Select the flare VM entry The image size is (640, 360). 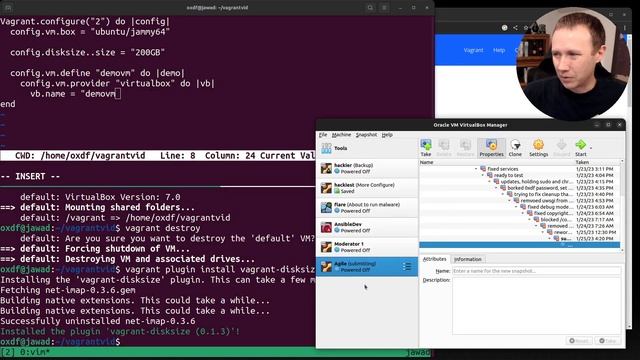click(x=367, y=207)
